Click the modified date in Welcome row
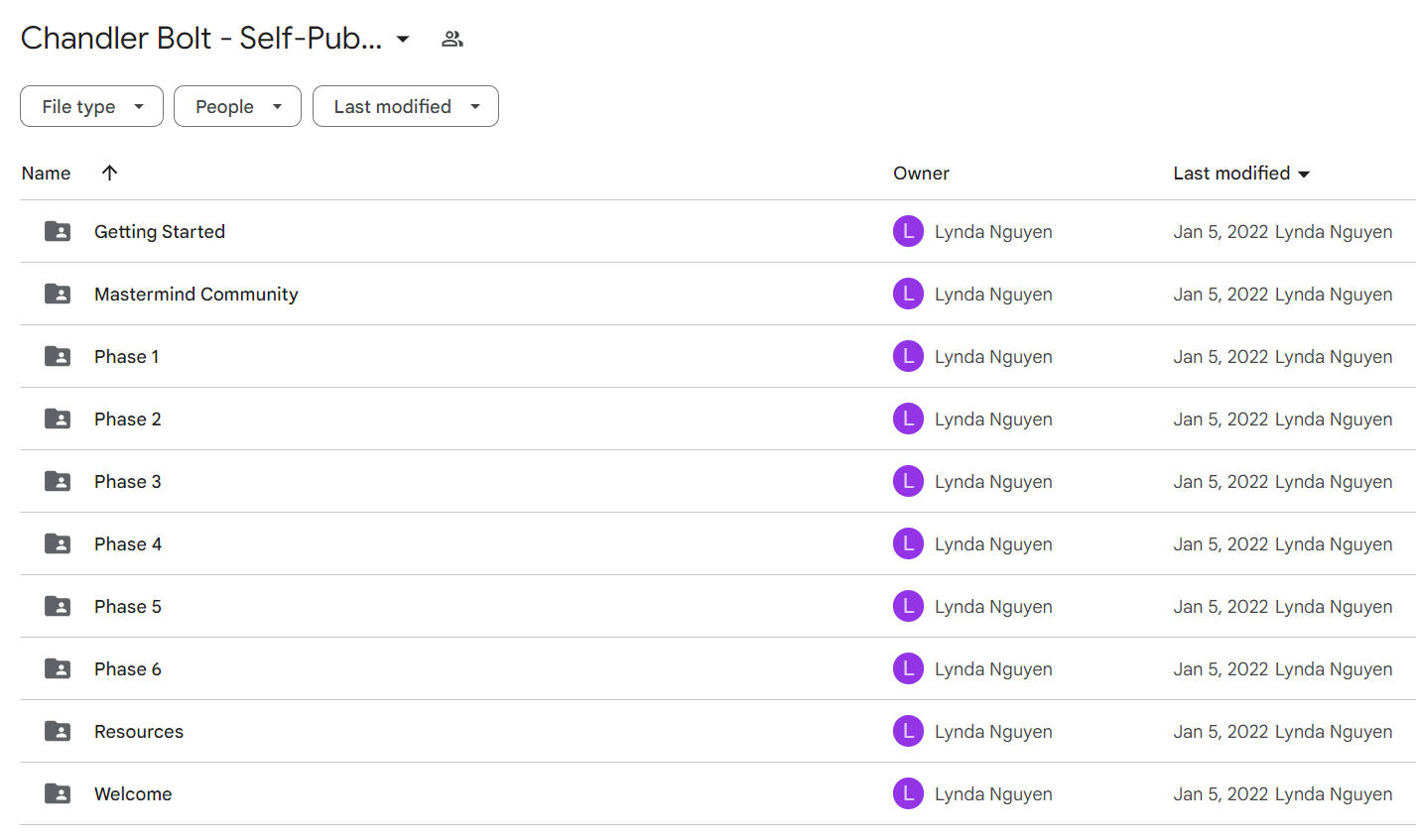1416x840 pixels. point(1221,794)
